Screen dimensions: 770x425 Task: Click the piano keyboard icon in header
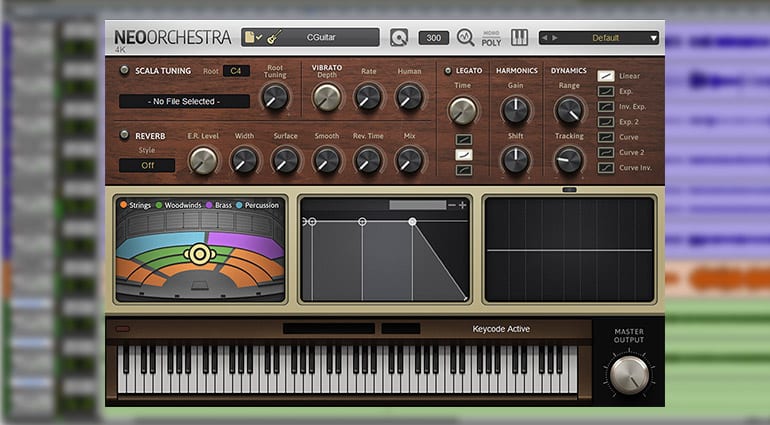click(x=519, y=37)
